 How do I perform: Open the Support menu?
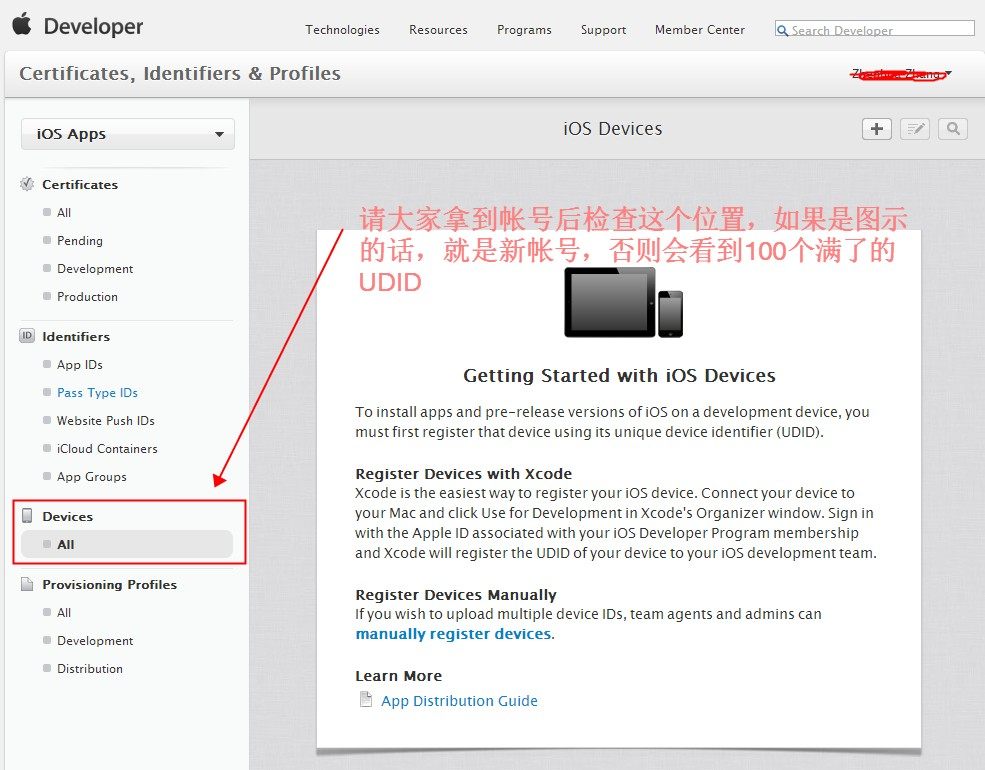pos(603,30)
